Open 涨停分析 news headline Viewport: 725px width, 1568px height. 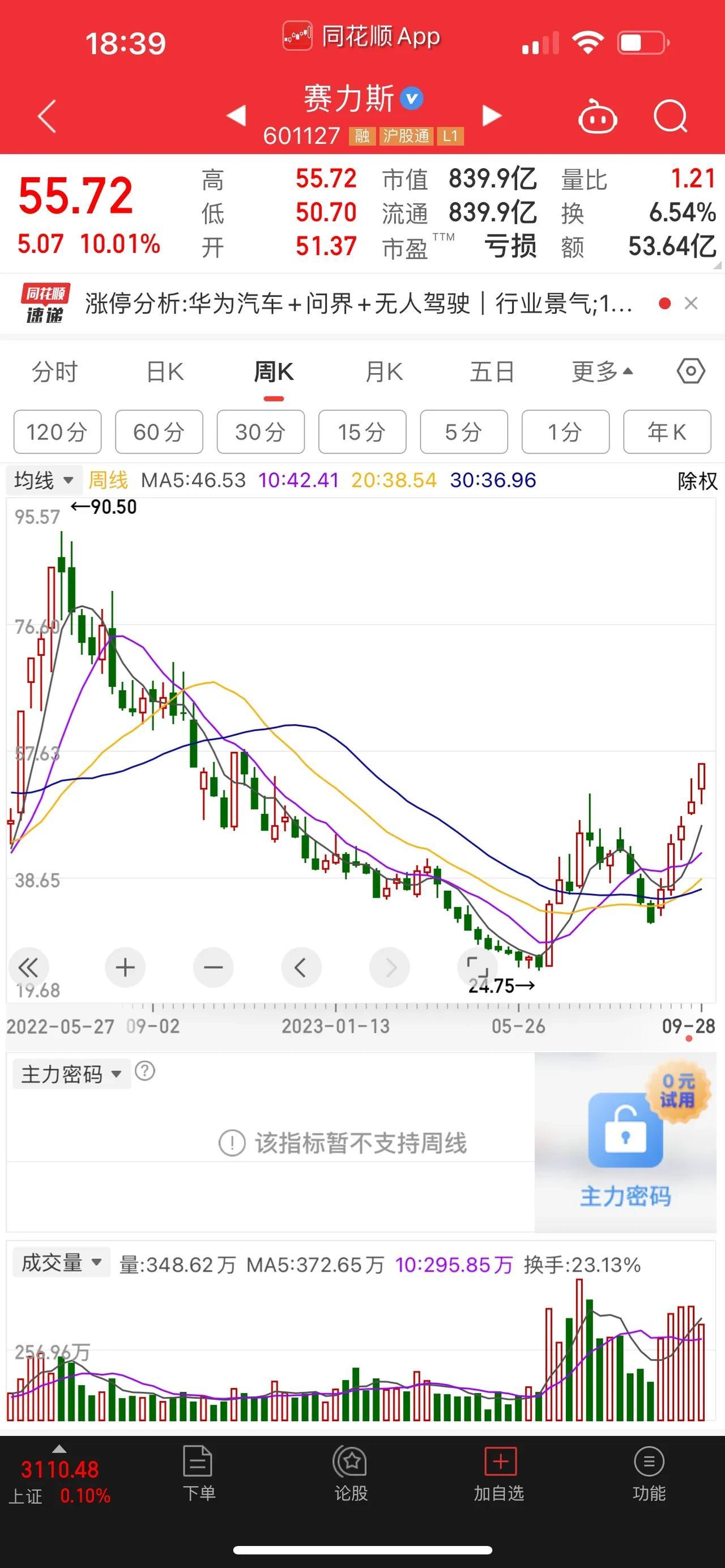pos(359,303)
